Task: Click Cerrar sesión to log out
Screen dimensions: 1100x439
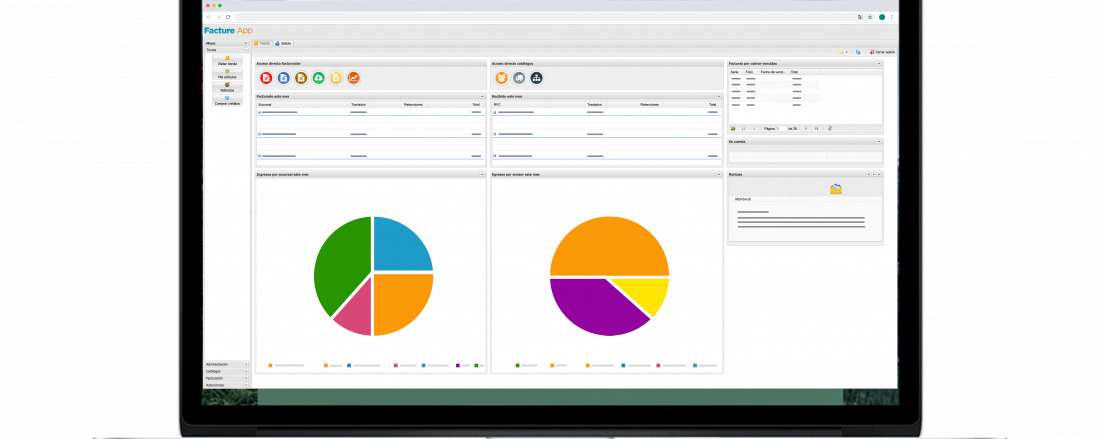Action: [883, 52]
